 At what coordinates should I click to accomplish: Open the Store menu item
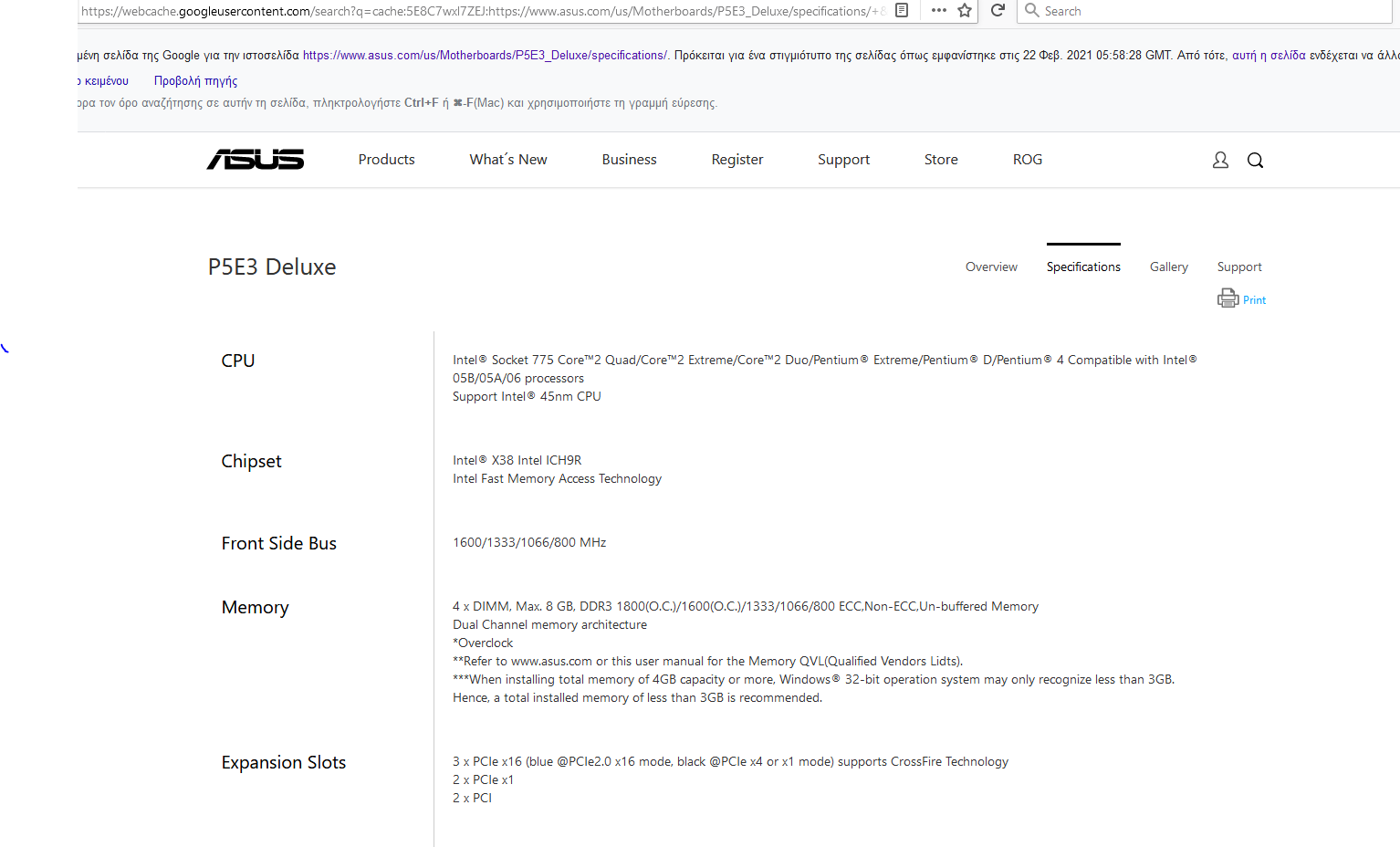941,160
